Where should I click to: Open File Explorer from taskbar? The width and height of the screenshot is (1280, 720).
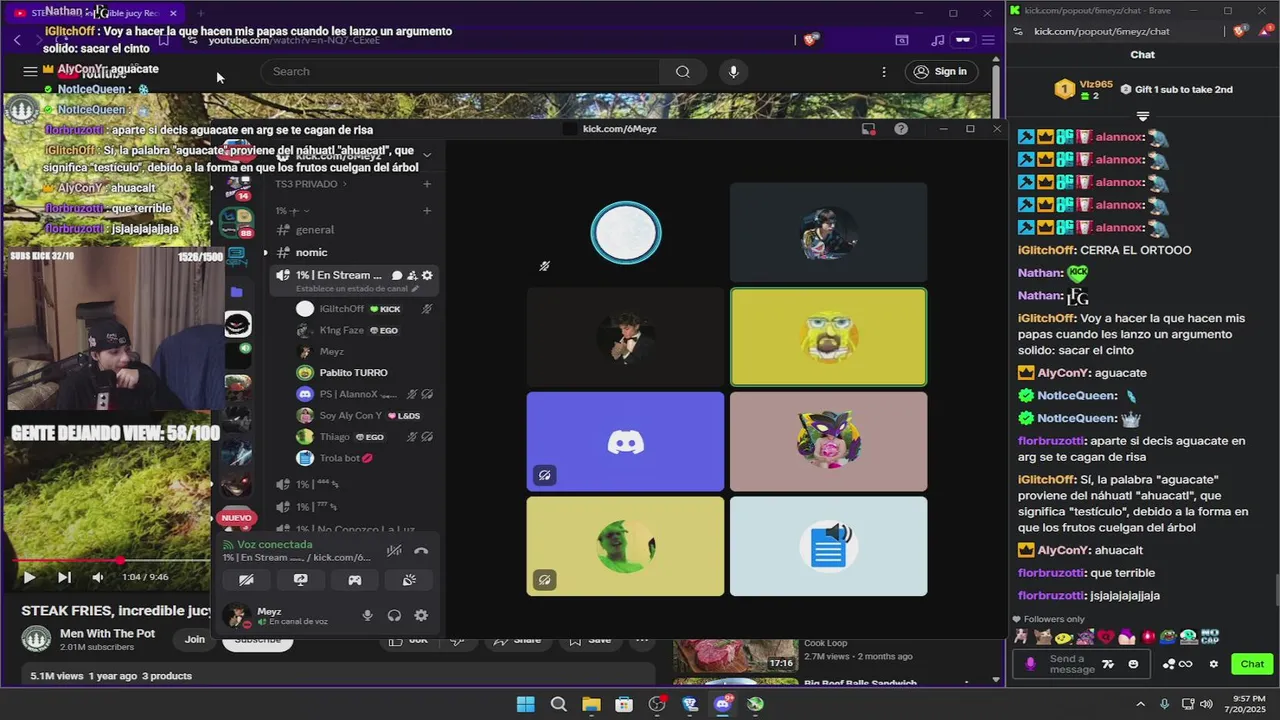point(591,704)
